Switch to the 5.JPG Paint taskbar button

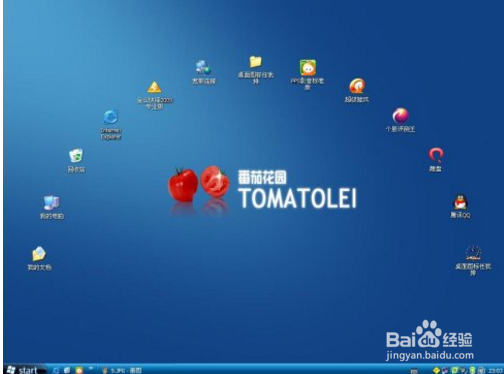coord(122,370)
